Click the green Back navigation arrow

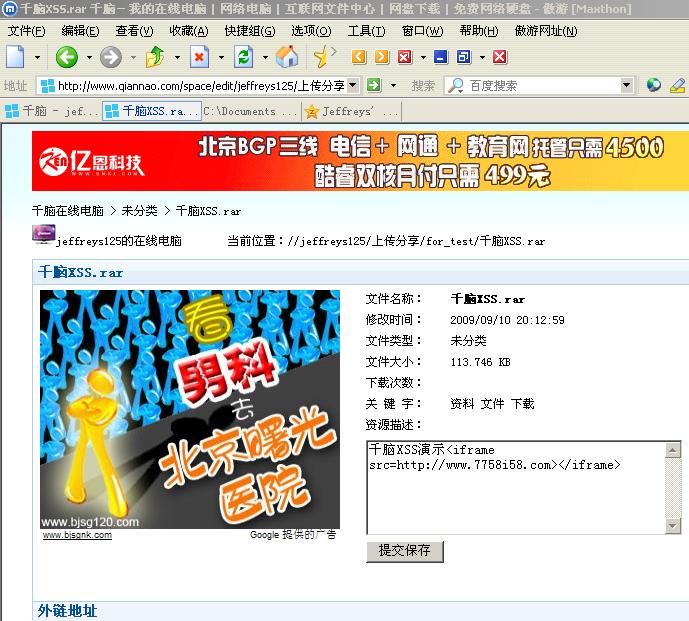coord(67,57)
